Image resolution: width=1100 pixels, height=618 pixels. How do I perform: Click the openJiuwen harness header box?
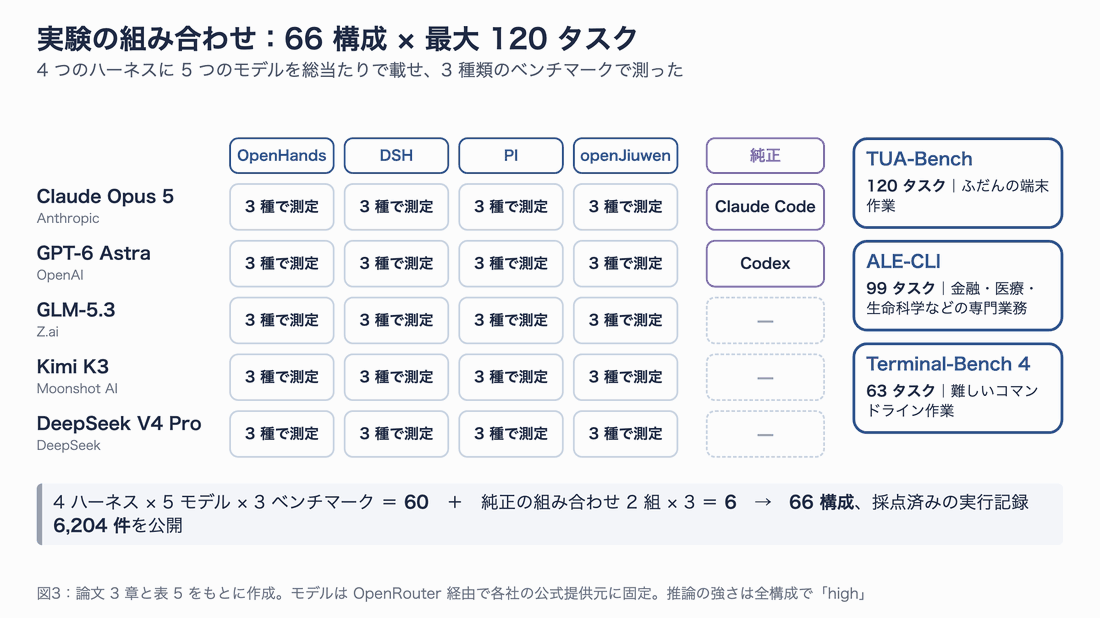coord(625,156)
